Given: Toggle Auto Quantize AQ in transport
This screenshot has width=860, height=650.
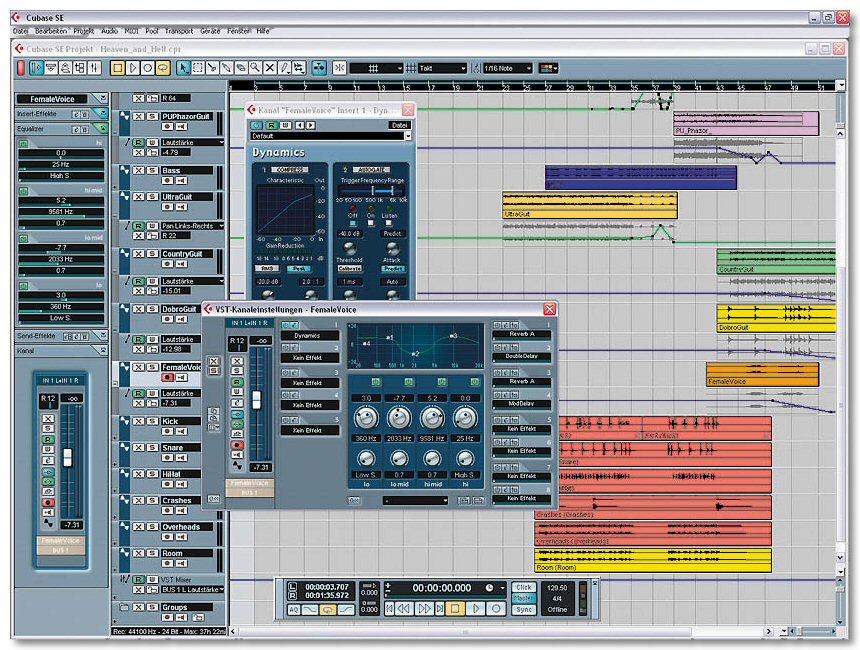Looking at the screenshot, I should (x=293, y=609).
